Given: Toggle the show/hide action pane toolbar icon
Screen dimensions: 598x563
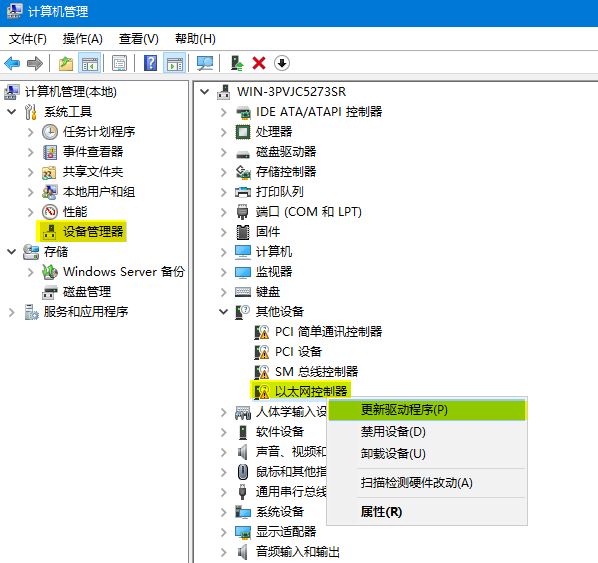Looking at the screenshot, I should [175, 63].
